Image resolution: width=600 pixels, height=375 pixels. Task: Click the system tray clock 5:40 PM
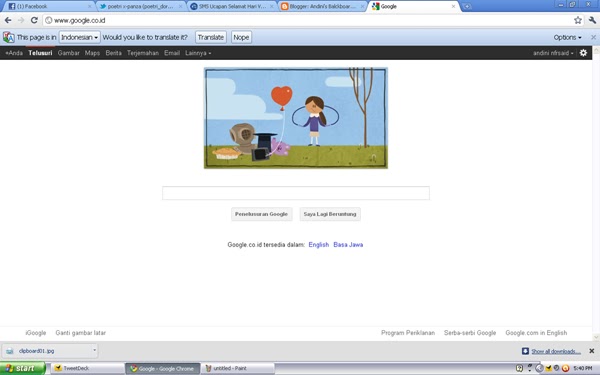[583, 368]
